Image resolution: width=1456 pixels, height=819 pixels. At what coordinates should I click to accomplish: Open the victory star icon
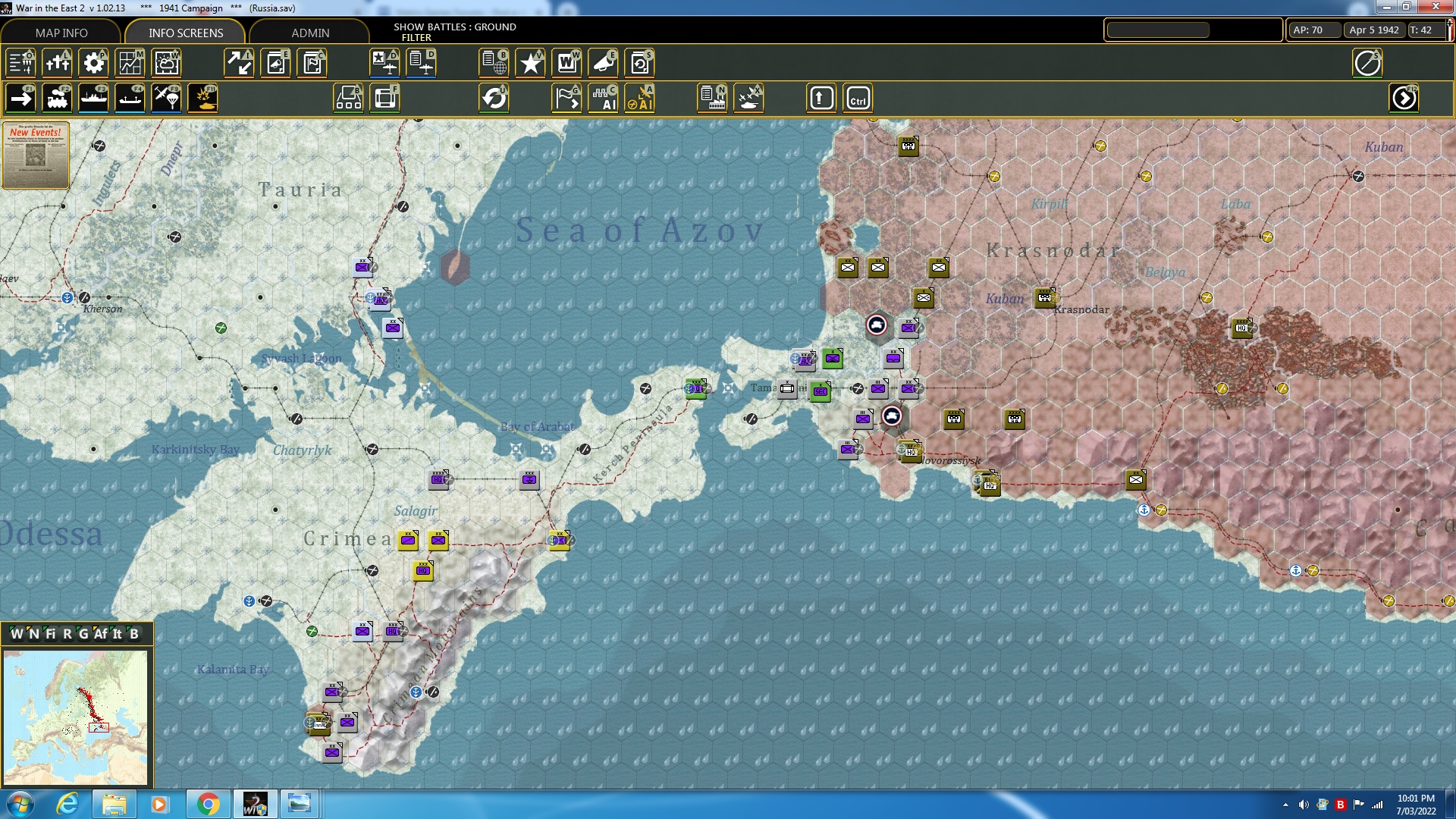coord(531,63)
